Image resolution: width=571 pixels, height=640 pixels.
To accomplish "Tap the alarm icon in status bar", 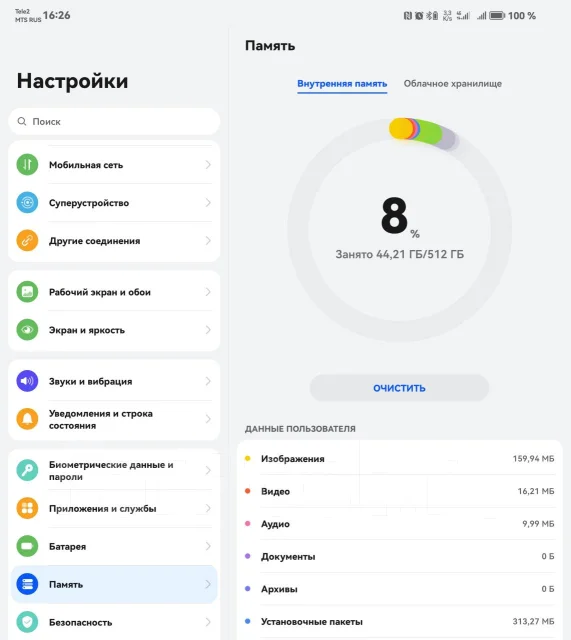I will [419, 16].
